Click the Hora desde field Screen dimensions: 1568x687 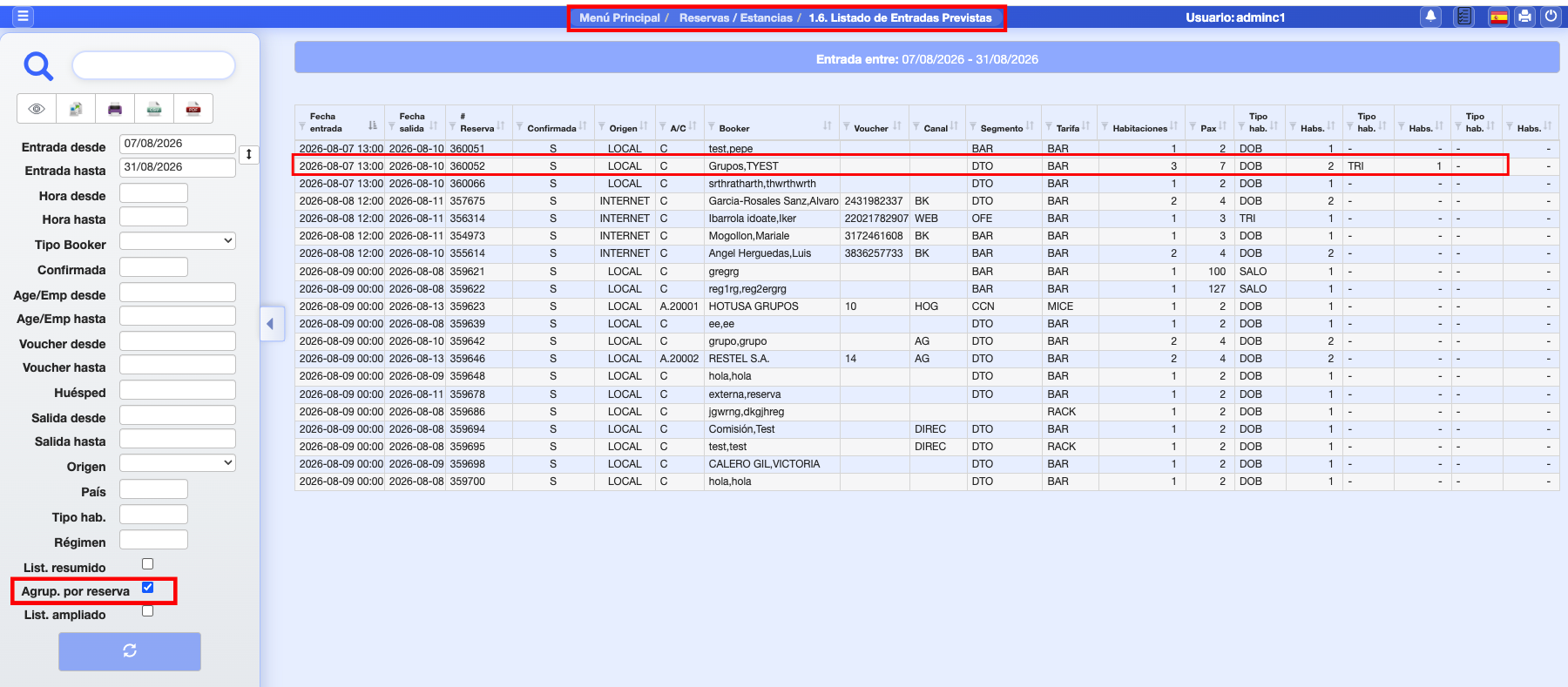click(x=153, y=193)
